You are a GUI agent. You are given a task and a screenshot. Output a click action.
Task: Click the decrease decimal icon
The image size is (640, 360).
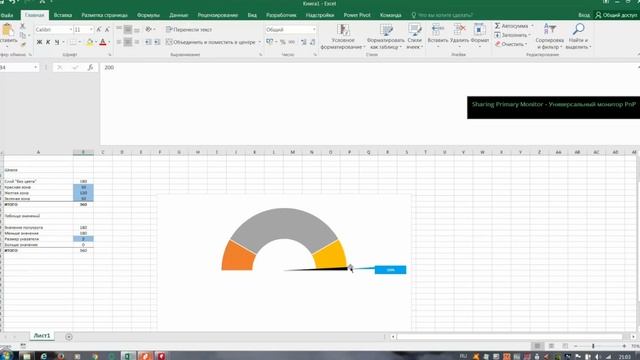point(313,42)
